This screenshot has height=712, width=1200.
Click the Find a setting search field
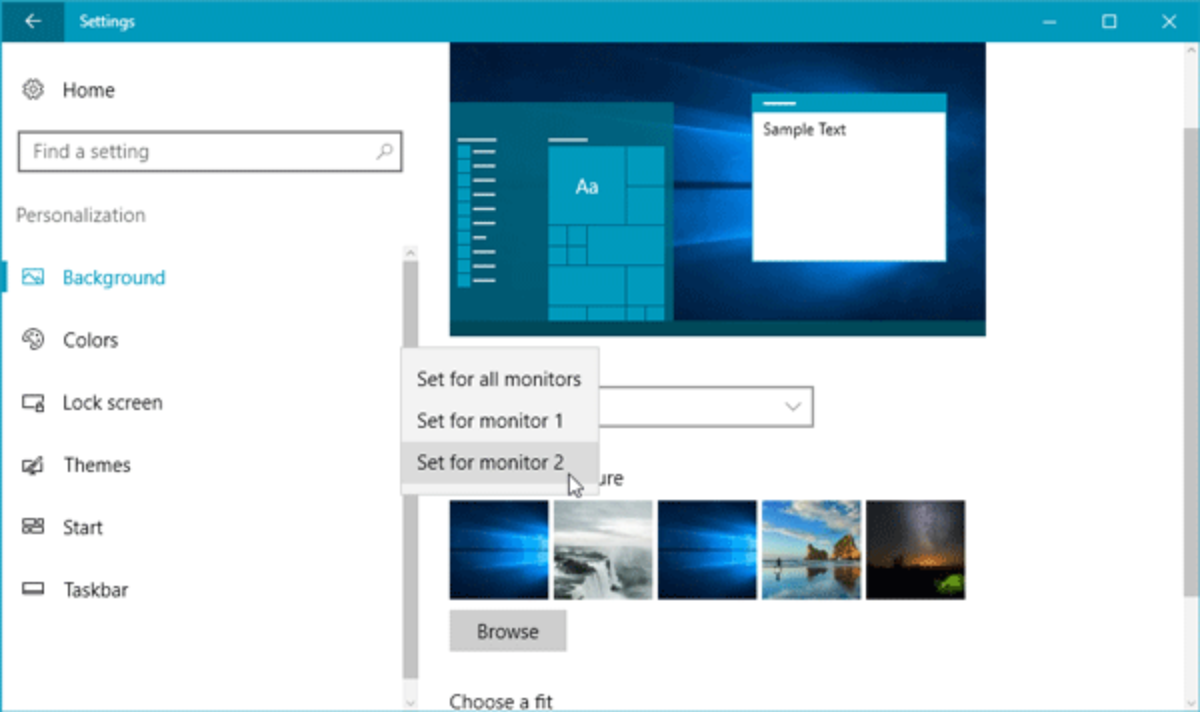click(210, 152)
